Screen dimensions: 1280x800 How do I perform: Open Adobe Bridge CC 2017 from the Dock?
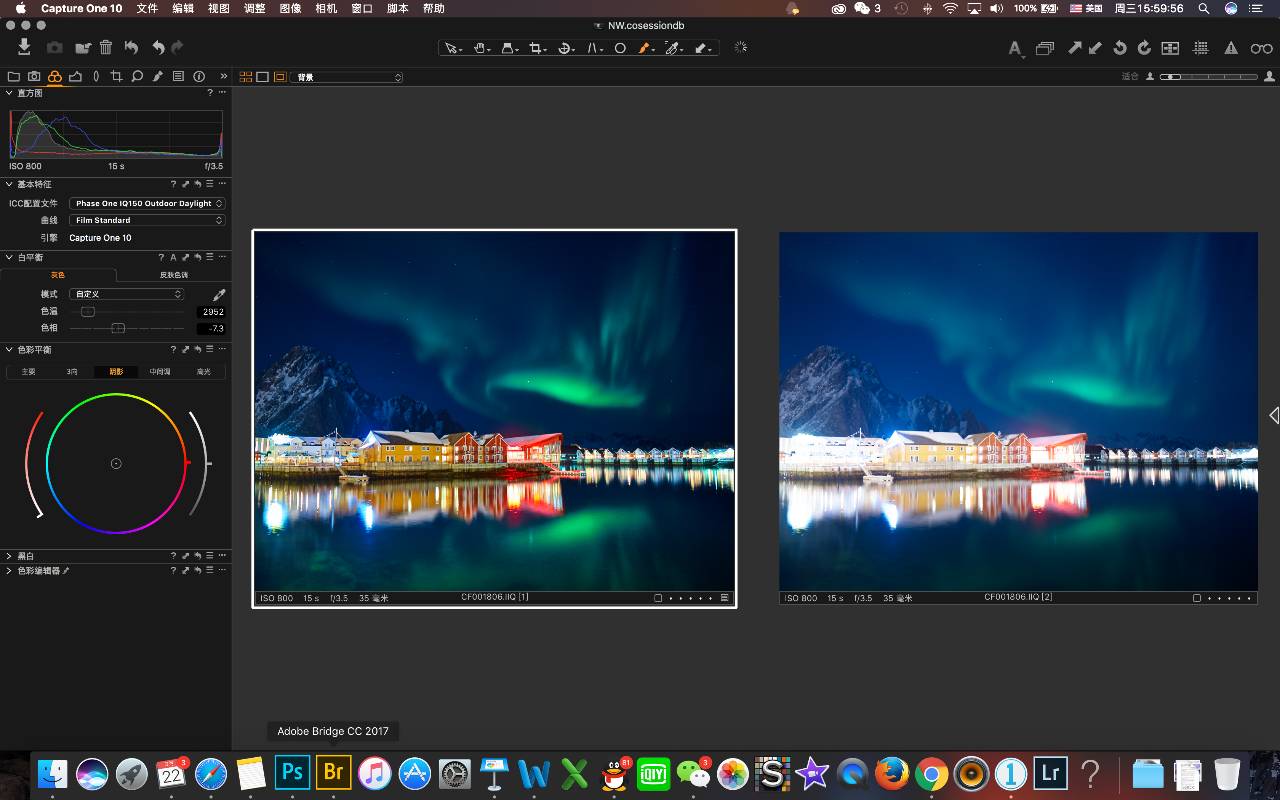[333, 772]
